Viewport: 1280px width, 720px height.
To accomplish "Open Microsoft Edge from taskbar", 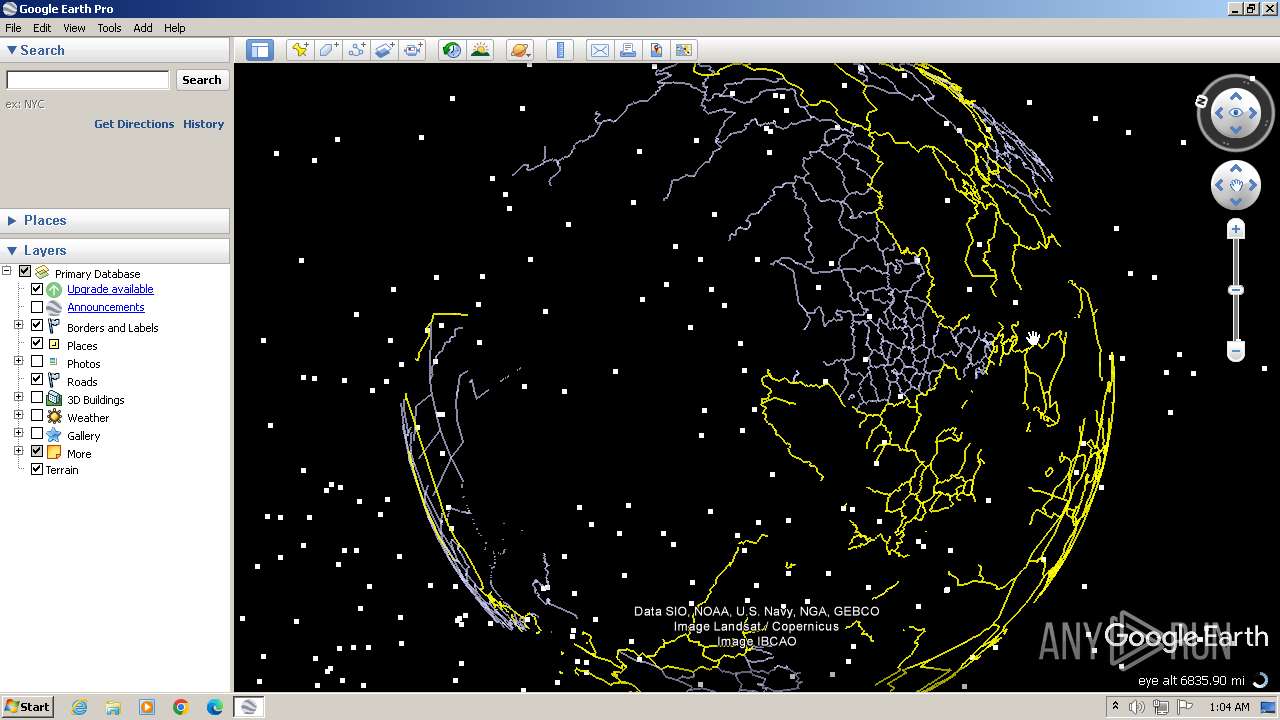I will click(x=214, y=707).
